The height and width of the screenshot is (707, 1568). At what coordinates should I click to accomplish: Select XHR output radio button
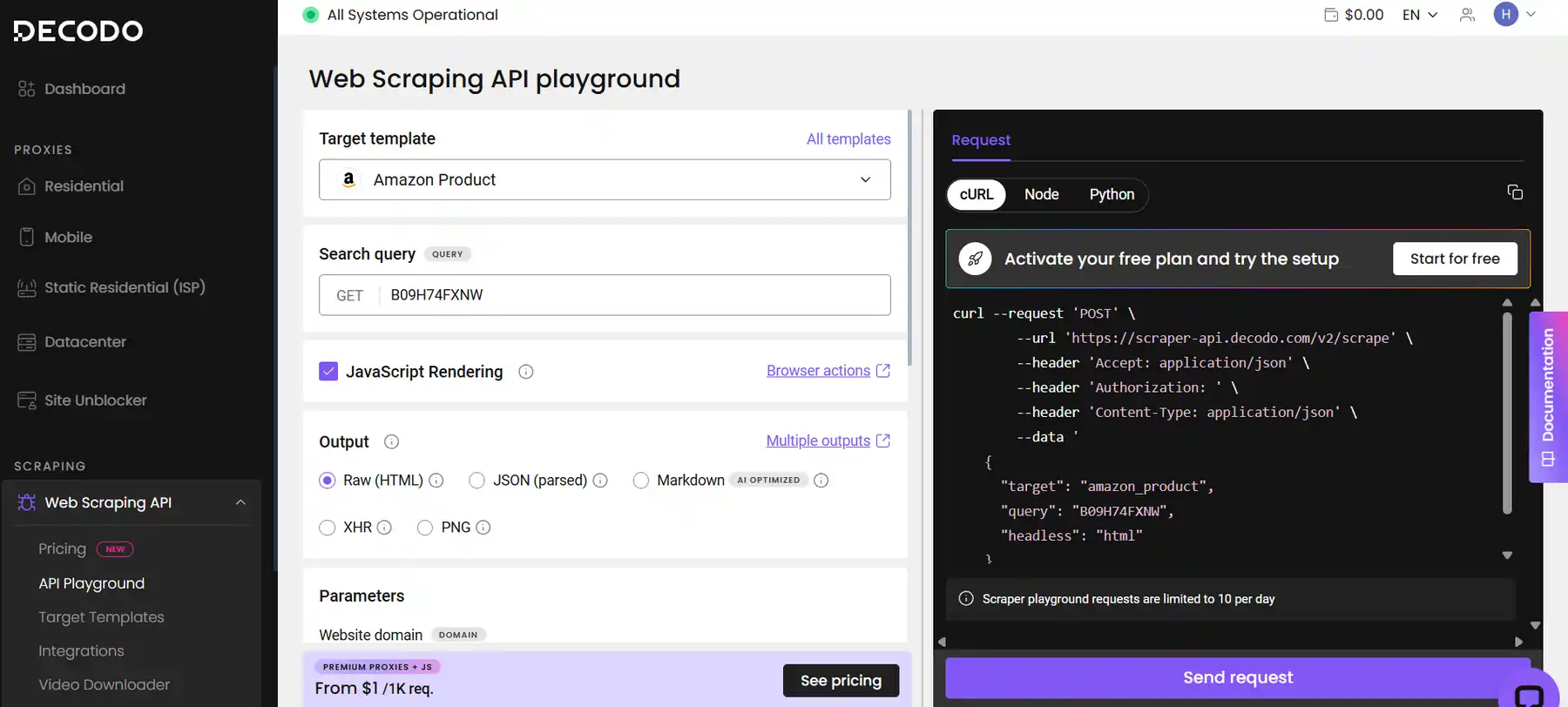[328, 528]
